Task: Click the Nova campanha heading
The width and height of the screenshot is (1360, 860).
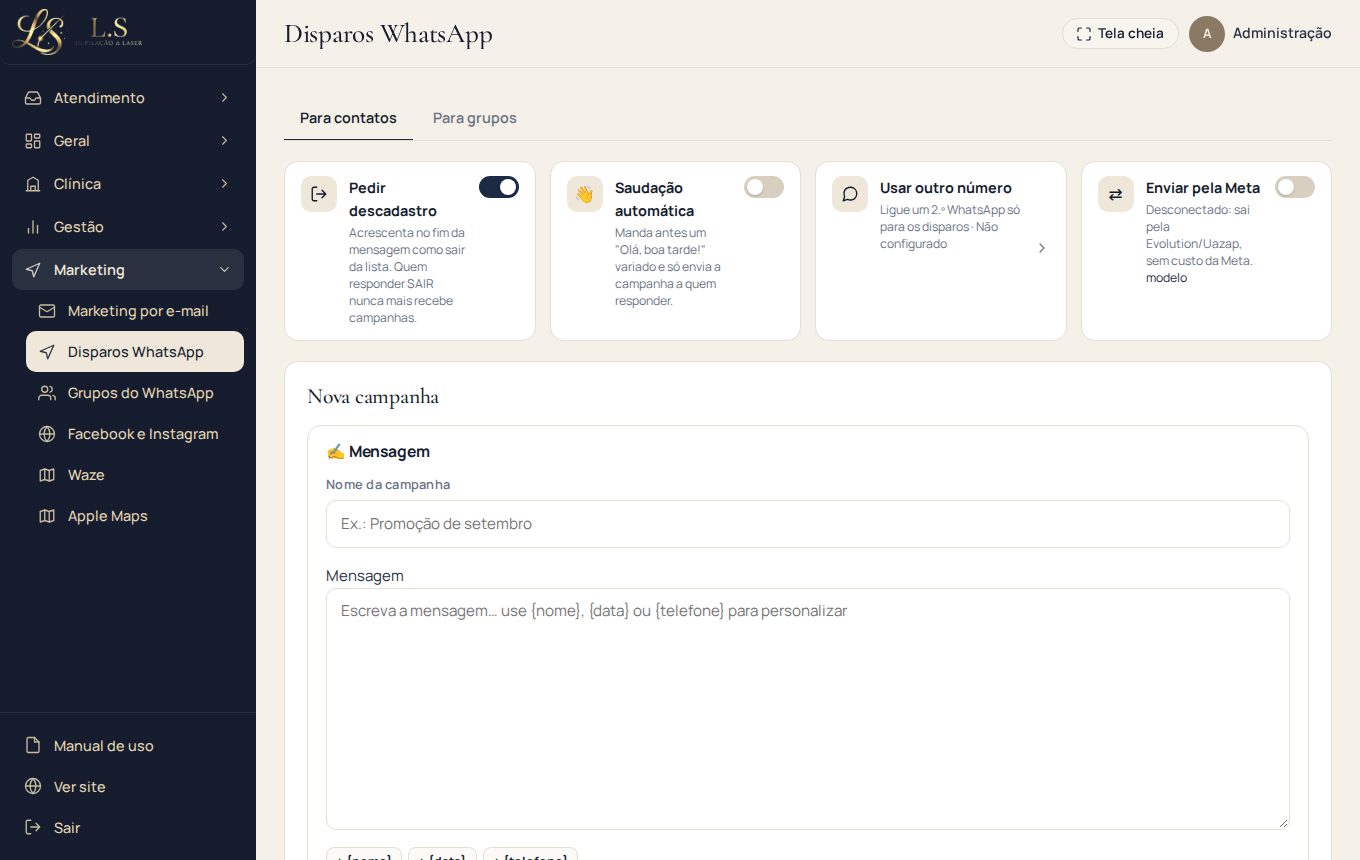Action: (x=373, y=397)
